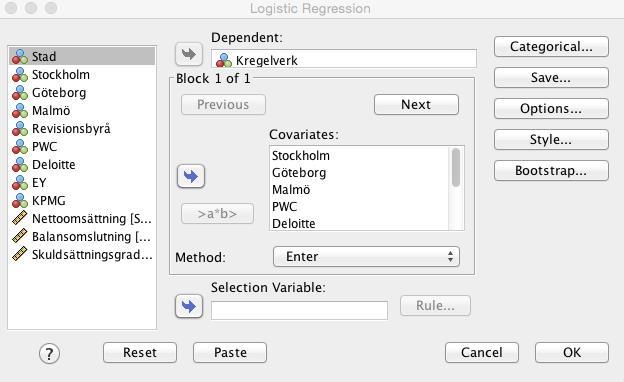The image size is (624, 382).
Task: Click the Selection Variable input field
Action: coord(299,310)
